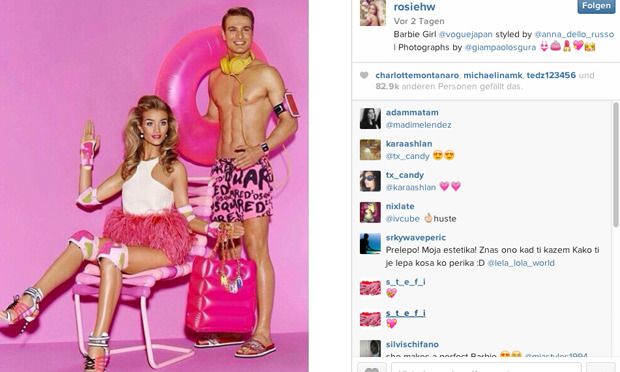
Task: Click the Folgen follow button
Action: tap(596, 6)
